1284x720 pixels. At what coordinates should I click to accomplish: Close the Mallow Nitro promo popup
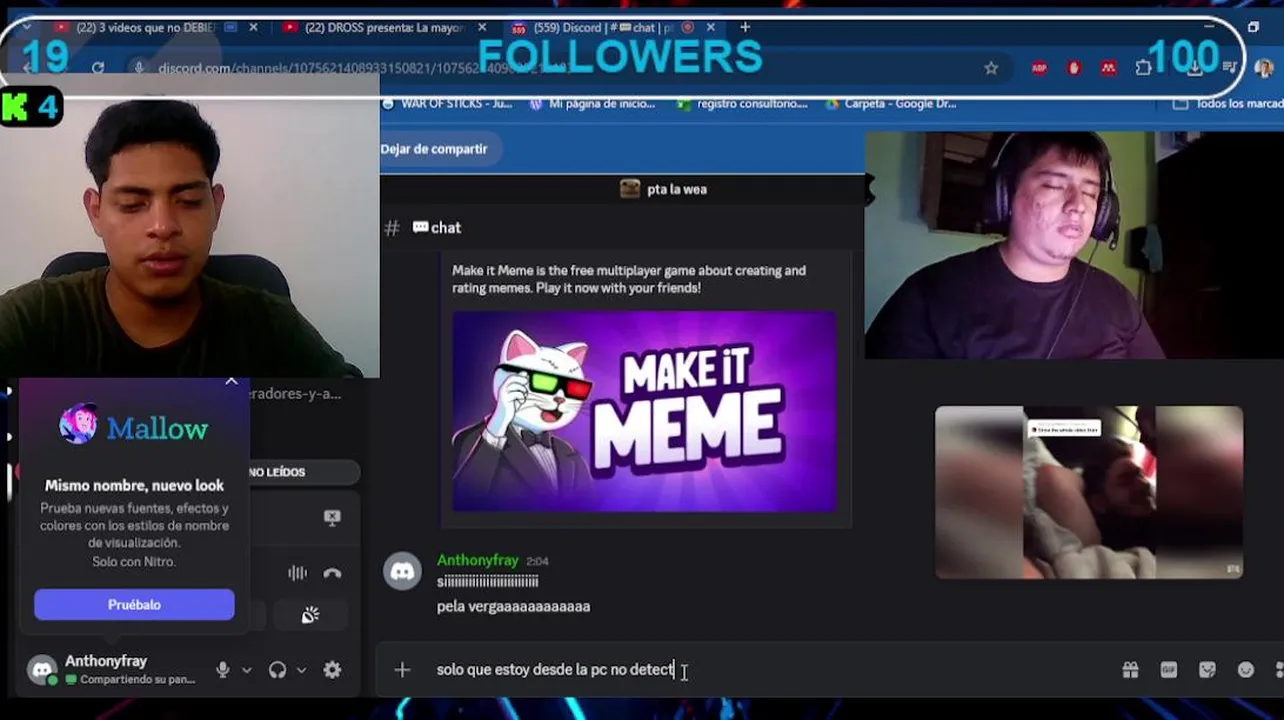pyautogui.click(x=231, y=381)
